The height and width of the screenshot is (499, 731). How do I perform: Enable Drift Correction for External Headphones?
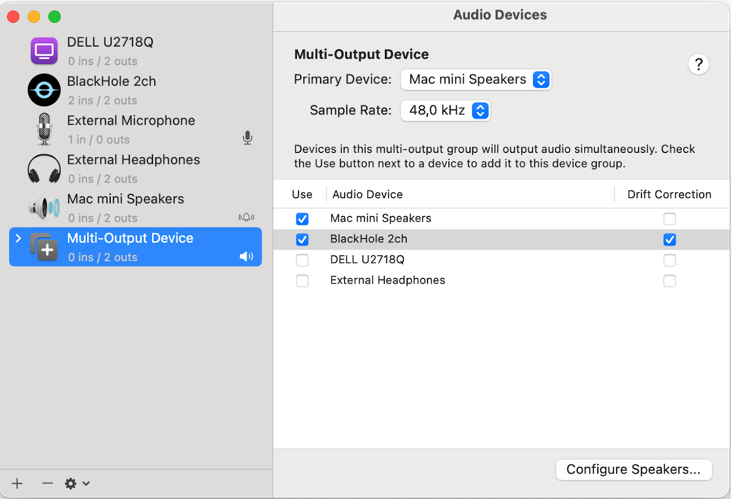point(669,281)
